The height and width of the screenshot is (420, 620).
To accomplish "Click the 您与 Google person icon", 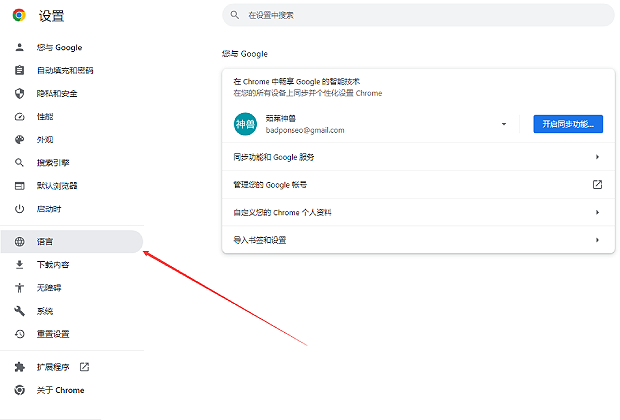I will tap(19, 48).
